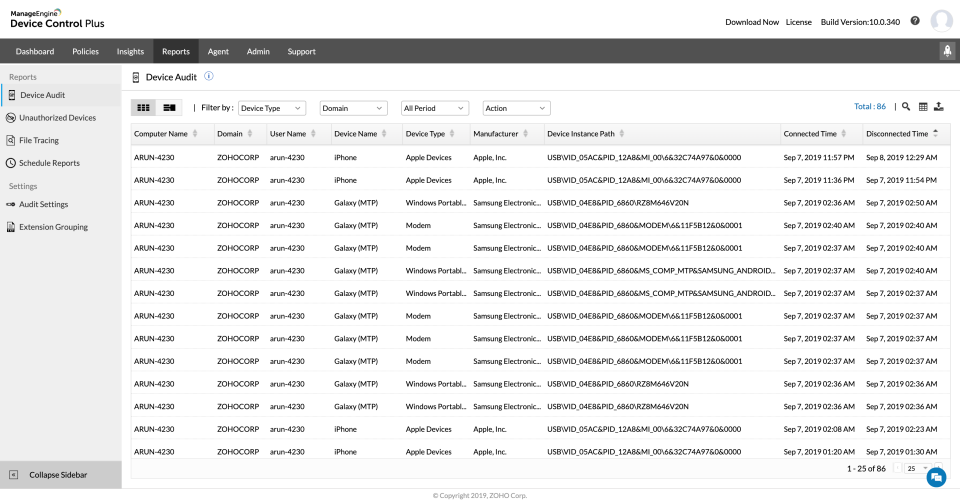Open the column chooser icon
Image resolution: width=960 pixels, height=502 pixels.
click(923, 107)
